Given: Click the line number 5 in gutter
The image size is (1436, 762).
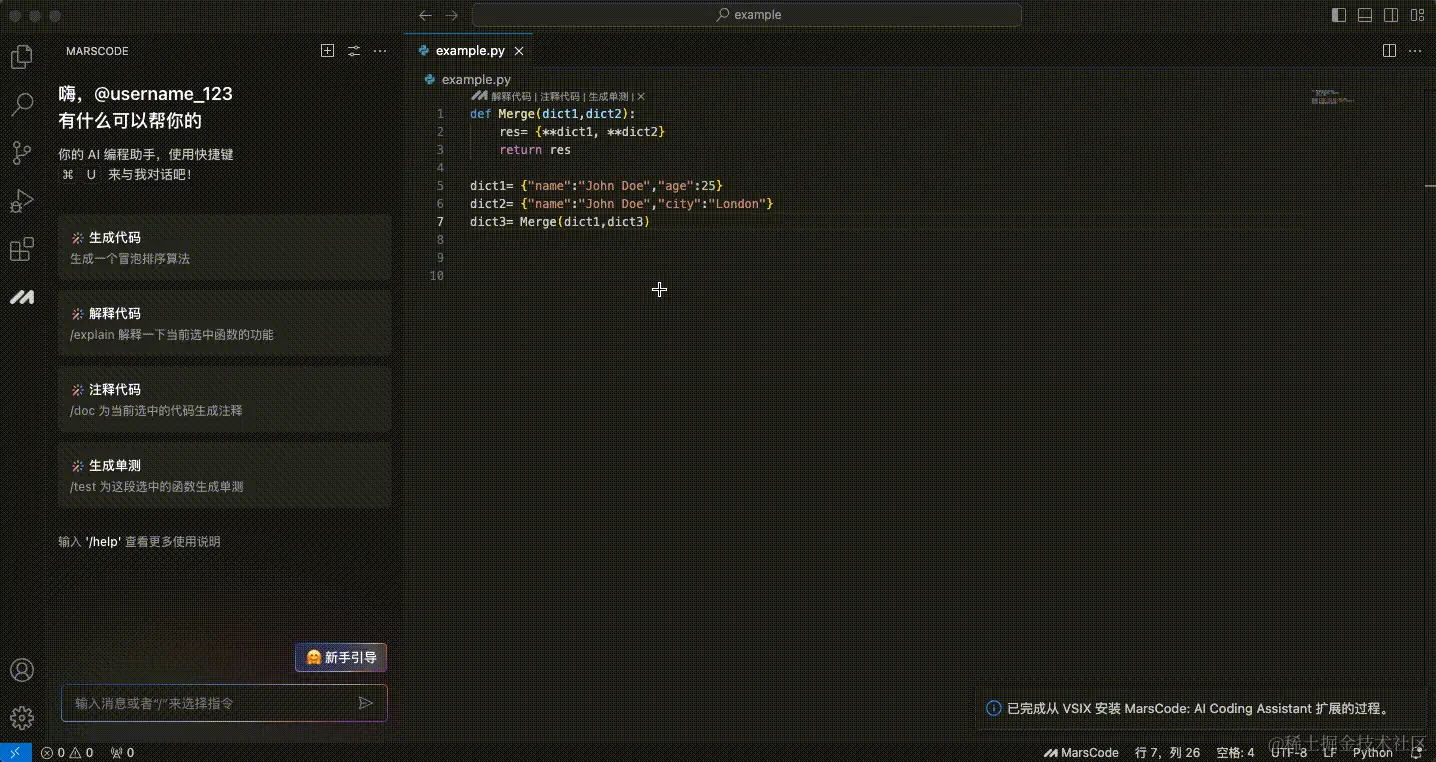Looking at the screenshot, I should (440, 186).
